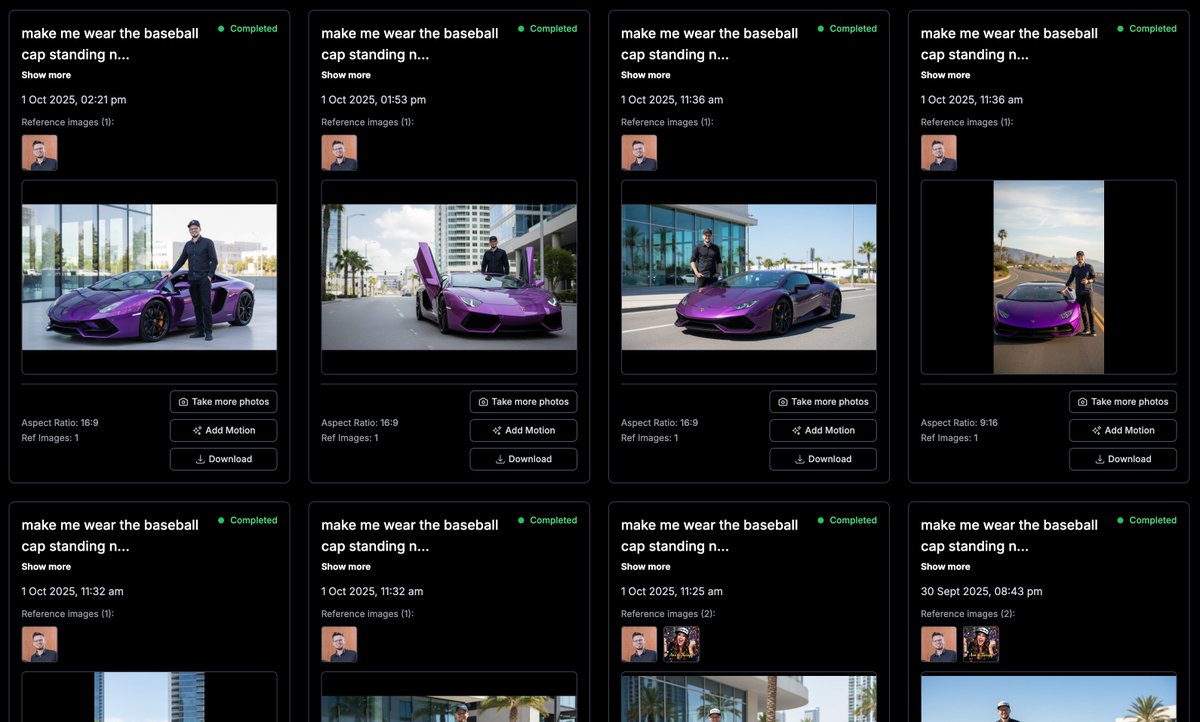Click 'Reference images (2):' on the 11:25 am card

click(x=668, y=614)
